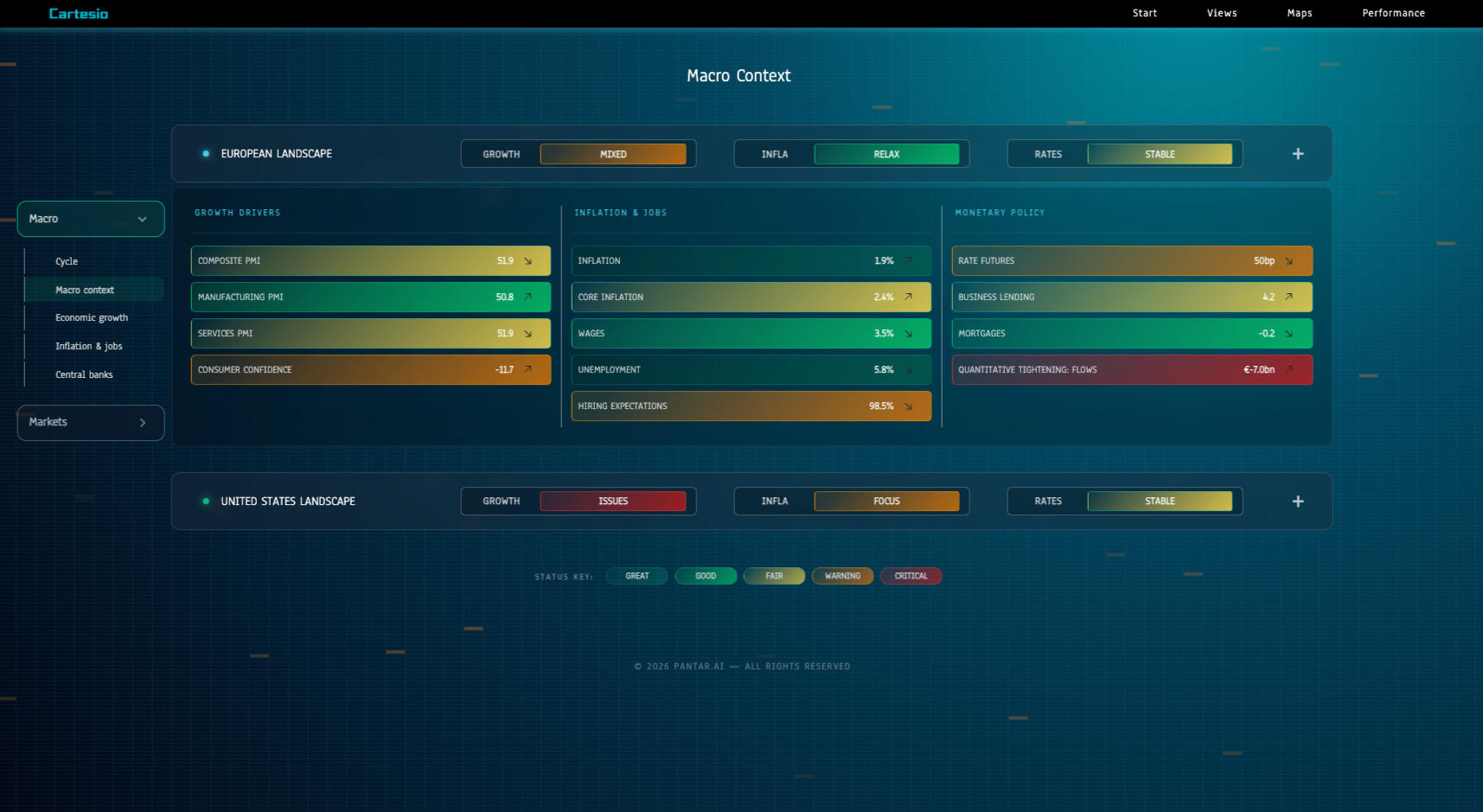
Task: Open Central banks sidebar link
Action: 84,375
